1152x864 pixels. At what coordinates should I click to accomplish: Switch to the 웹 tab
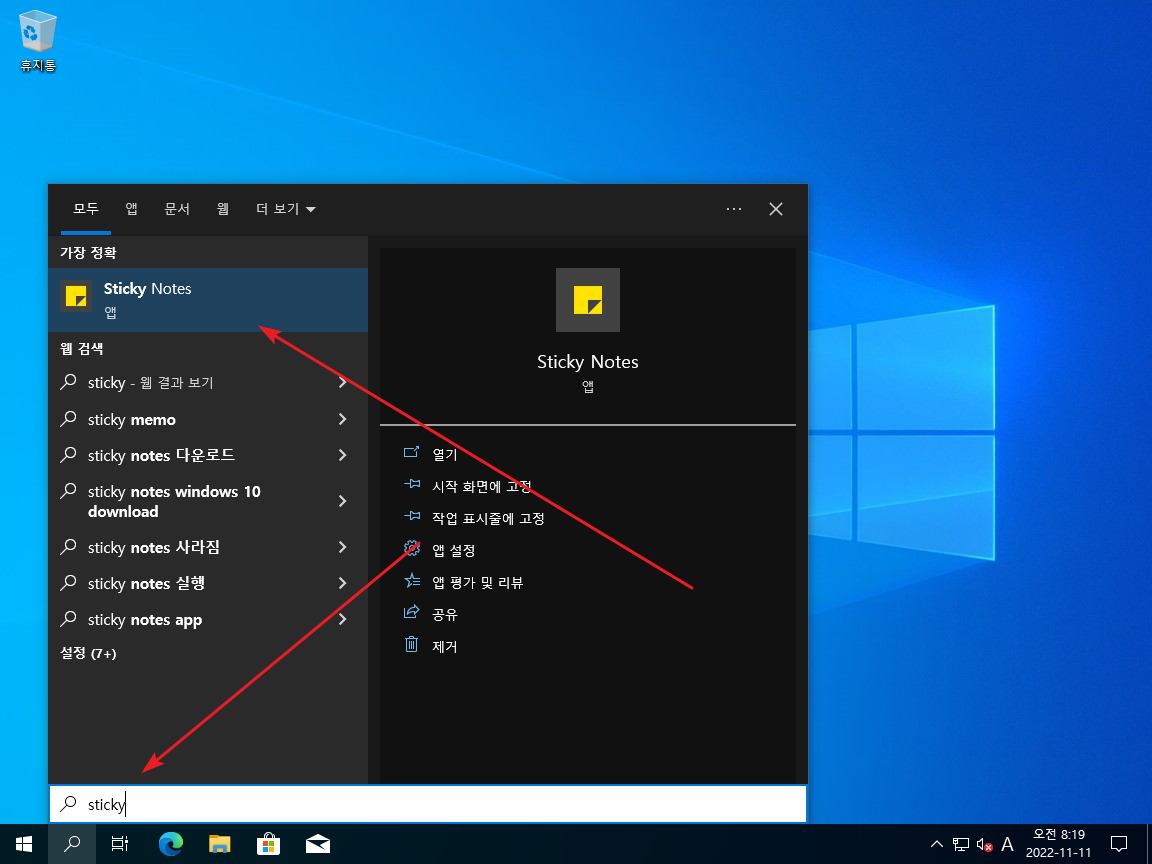coord(223,209)
